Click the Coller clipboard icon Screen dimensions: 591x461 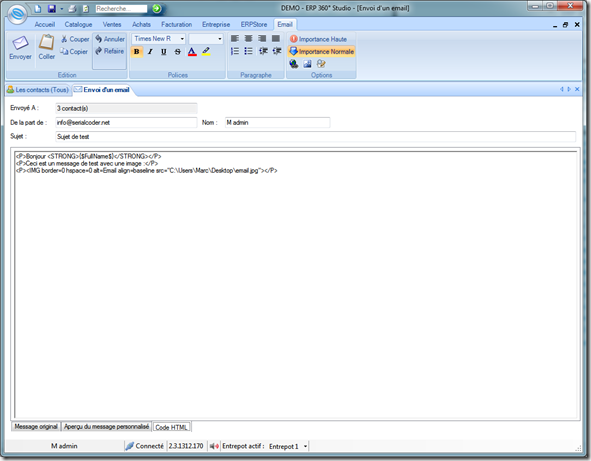tap(46, 42)
